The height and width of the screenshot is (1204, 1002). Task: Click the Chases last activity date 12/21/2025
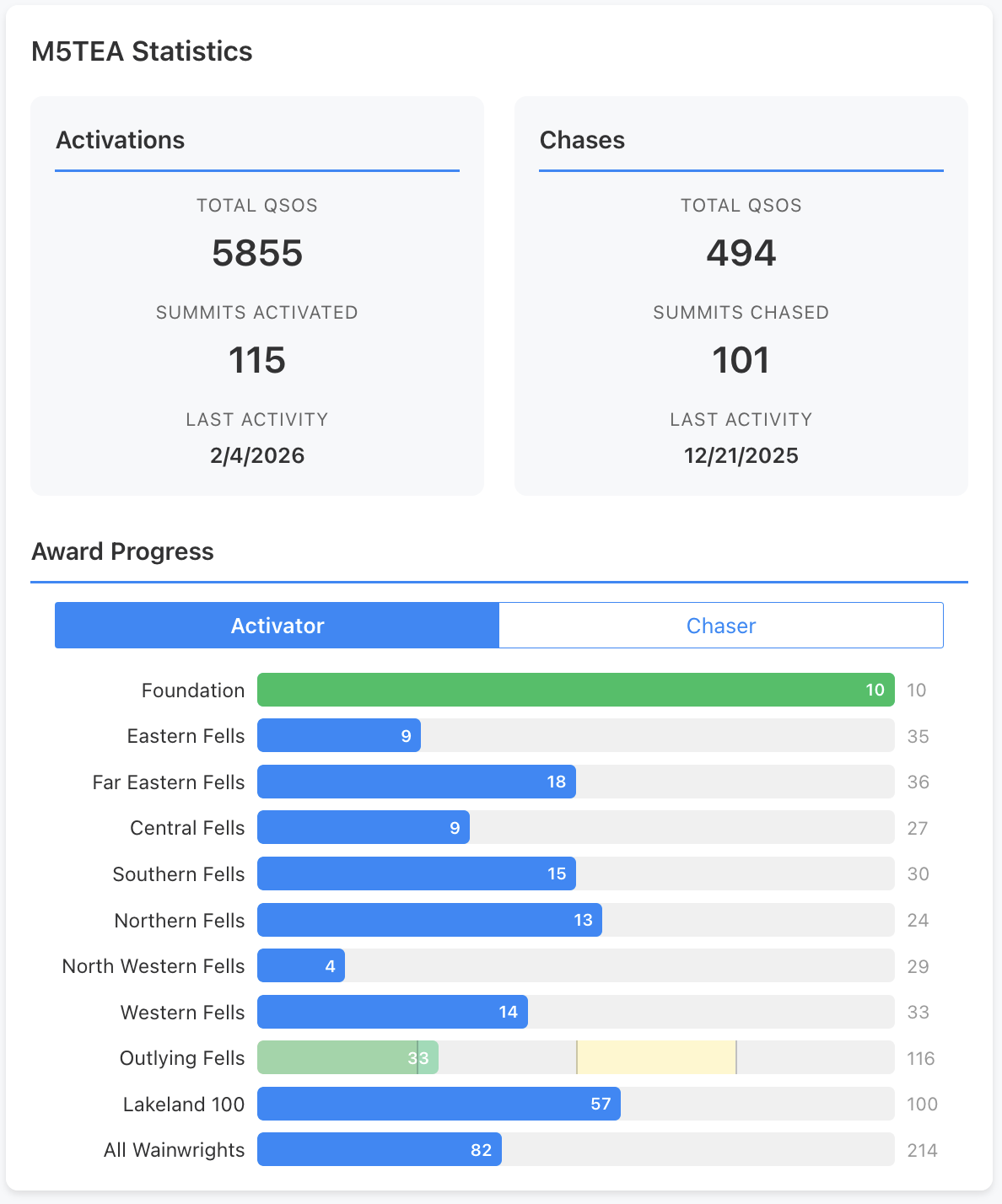coord(741,455)
